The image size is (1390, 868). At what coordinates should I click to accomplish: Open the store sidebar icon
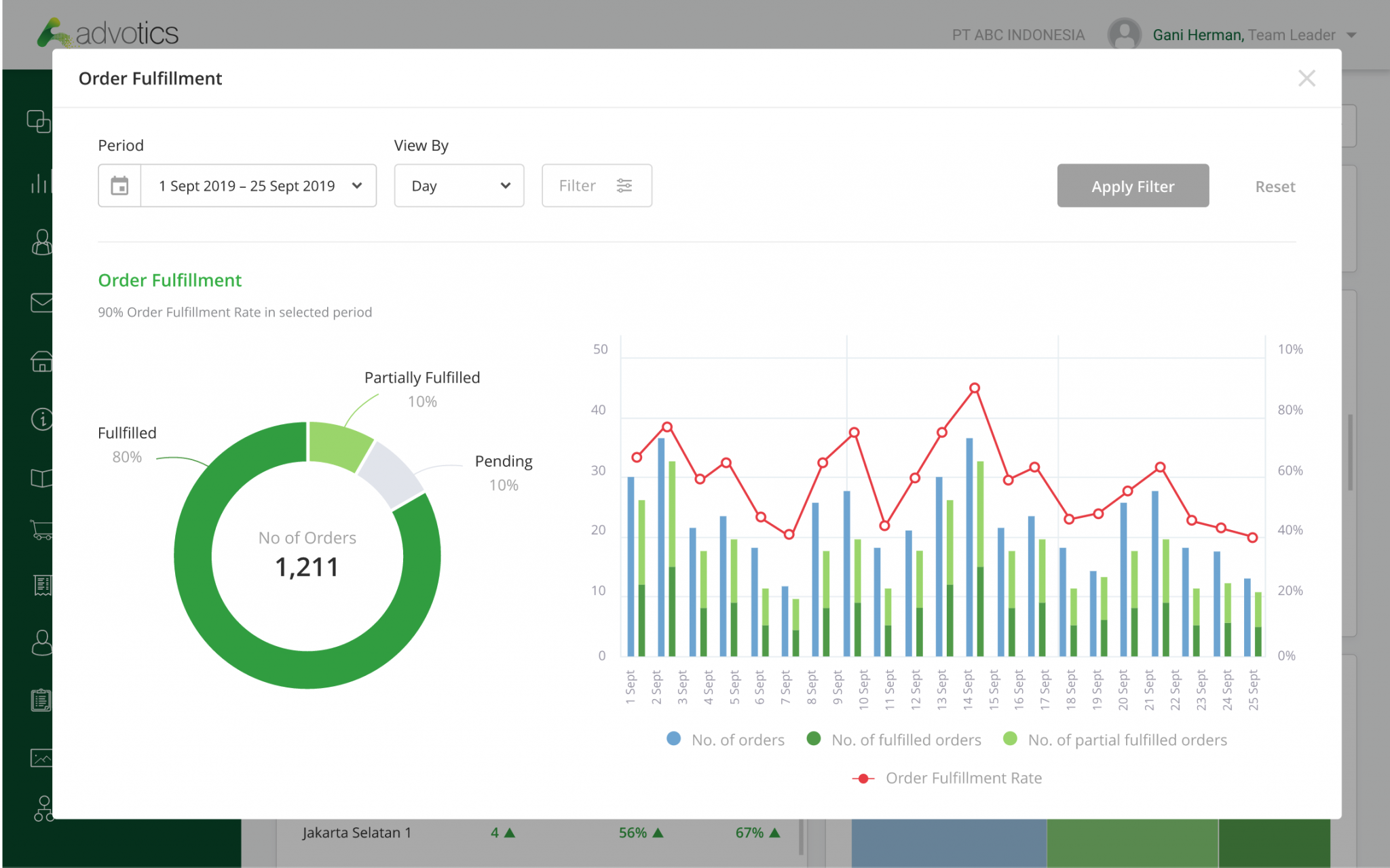click(x=41, y=362)
